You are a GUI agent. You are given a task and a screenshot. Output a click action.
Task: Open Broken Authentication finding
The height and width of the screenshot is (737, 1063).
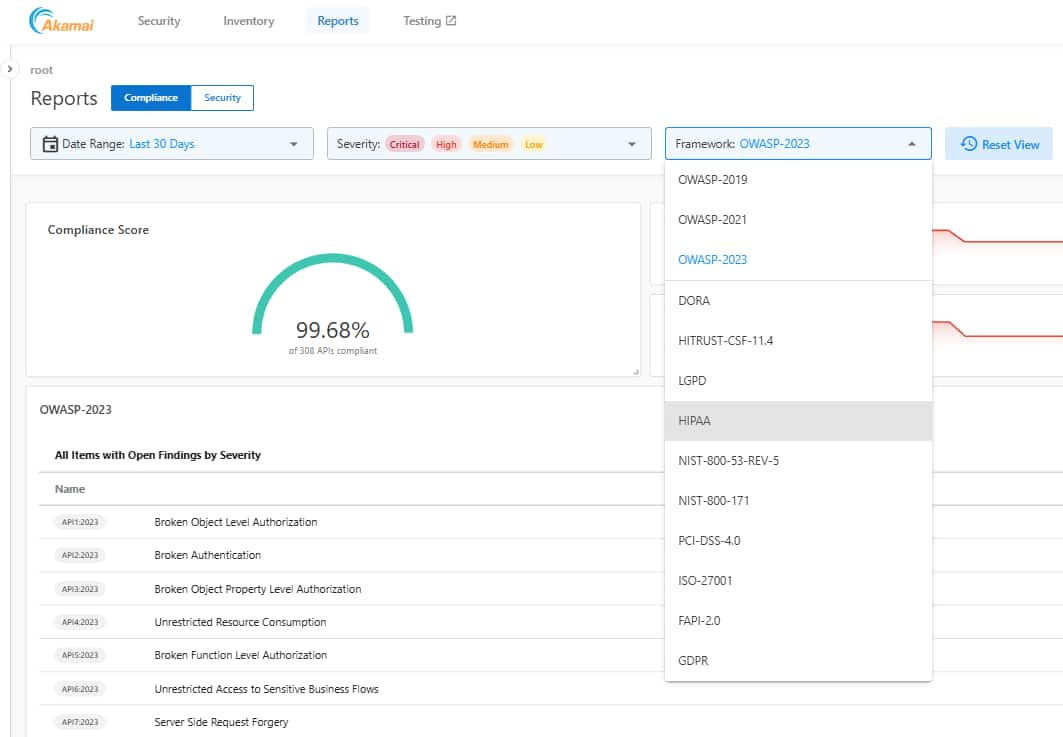pyautogui.click(x=207, y=555)
